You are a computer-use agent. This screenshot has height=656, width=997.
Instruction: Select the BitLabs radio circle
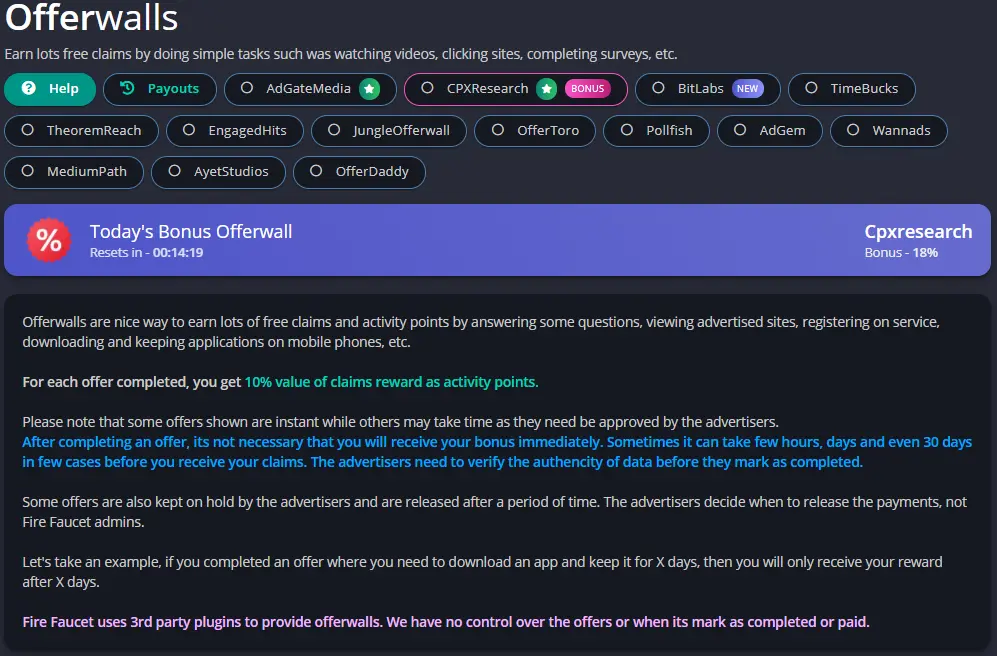[x=658, y=88]
